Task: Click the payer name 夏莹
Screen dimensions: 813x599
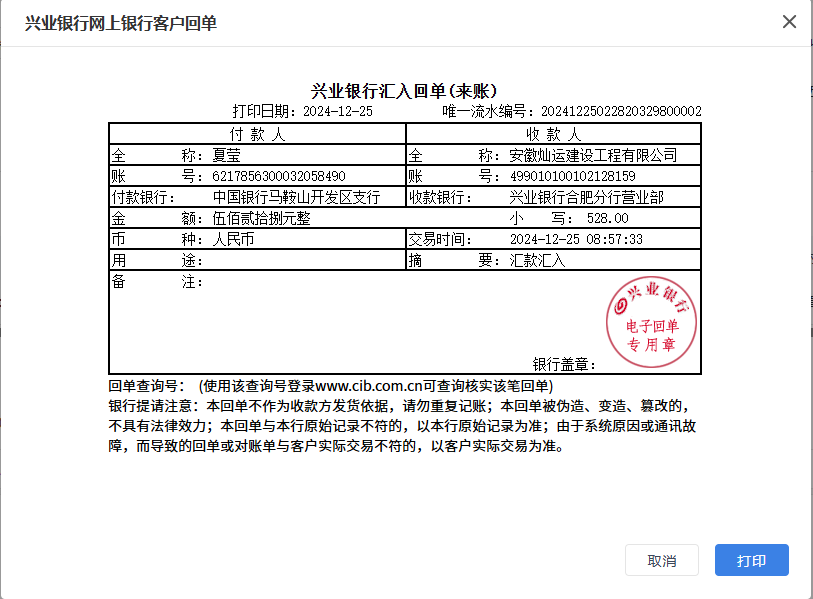Action: point(227,156)
